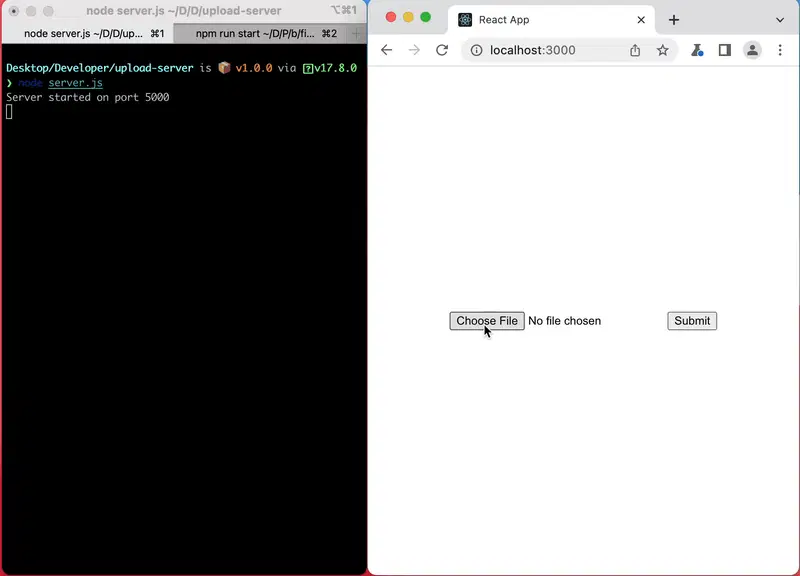Click 'Server started on port 5000' text

point(88,97)
